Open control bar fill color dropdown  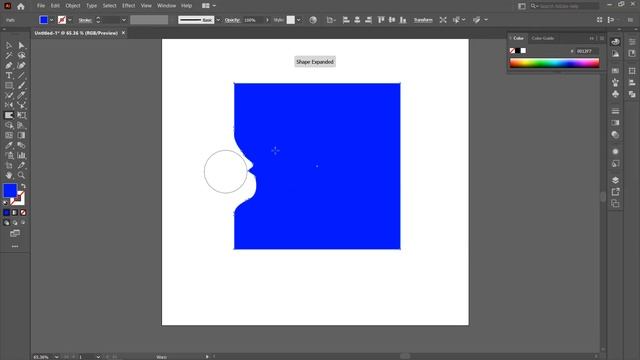pyautogui.click(x=51, y=20)
